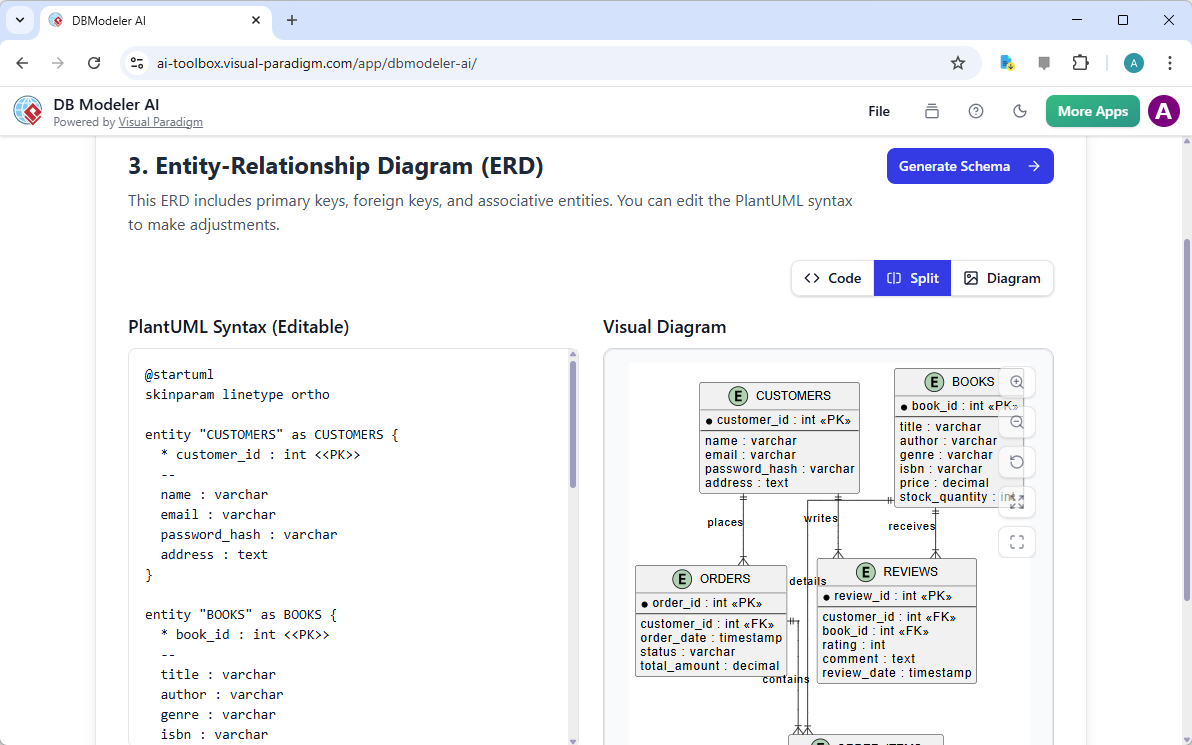
Task: Open the browser tab search chevron
Action: (x=19, y=20)
